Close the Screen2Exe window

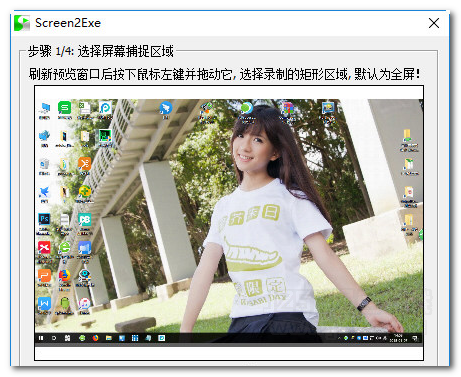pos(434,23)
